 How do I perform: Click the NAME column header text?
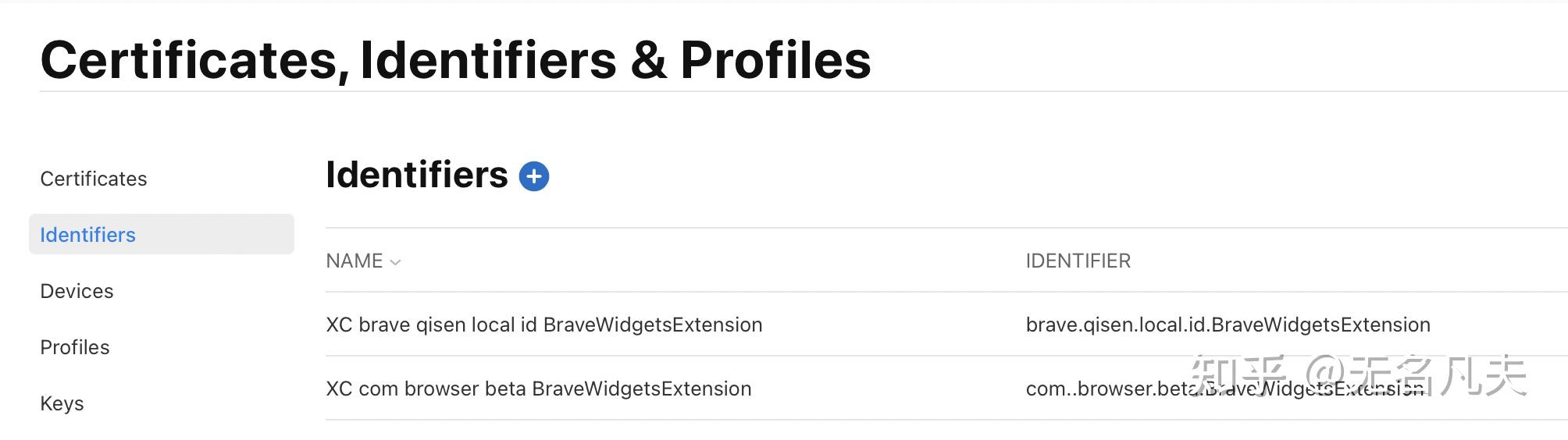[x=354, y=261]
